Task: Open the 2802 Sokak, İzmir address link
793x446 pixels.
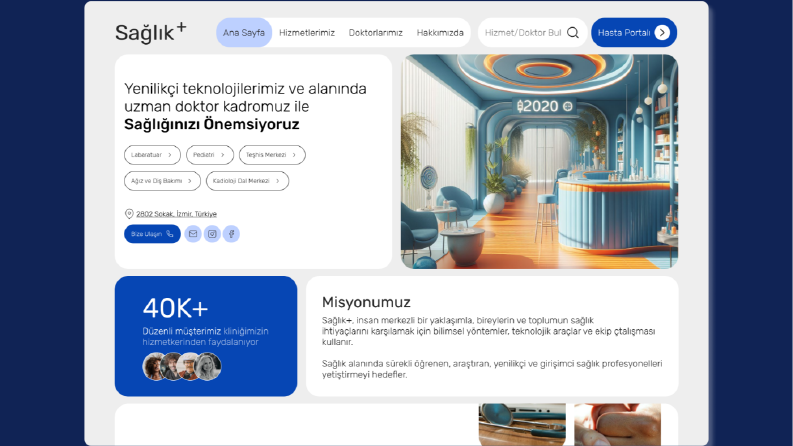Action: 176,214
